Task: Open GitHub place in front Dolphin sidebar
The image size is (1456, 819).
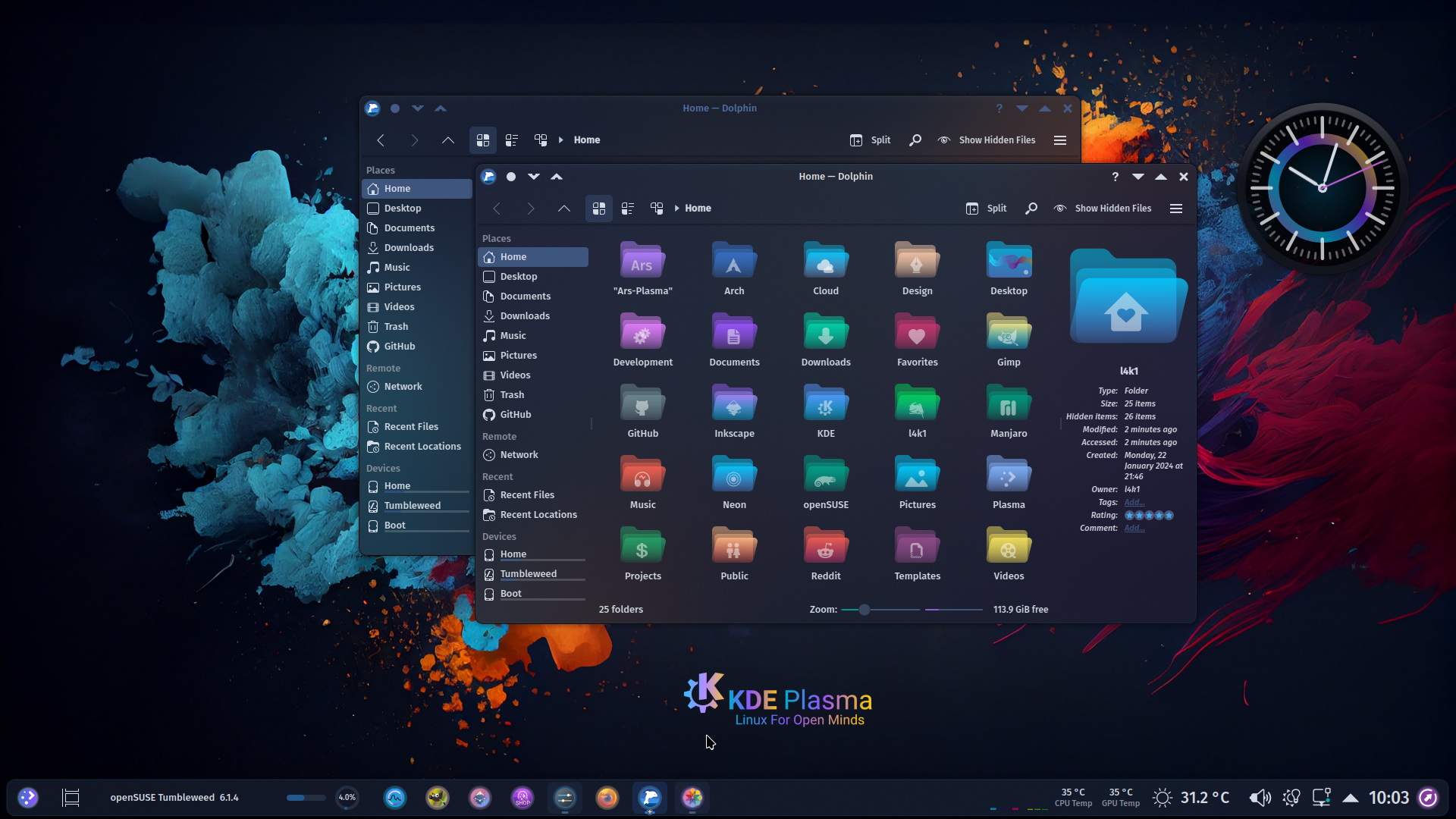Action: click(x=532, y=414)
